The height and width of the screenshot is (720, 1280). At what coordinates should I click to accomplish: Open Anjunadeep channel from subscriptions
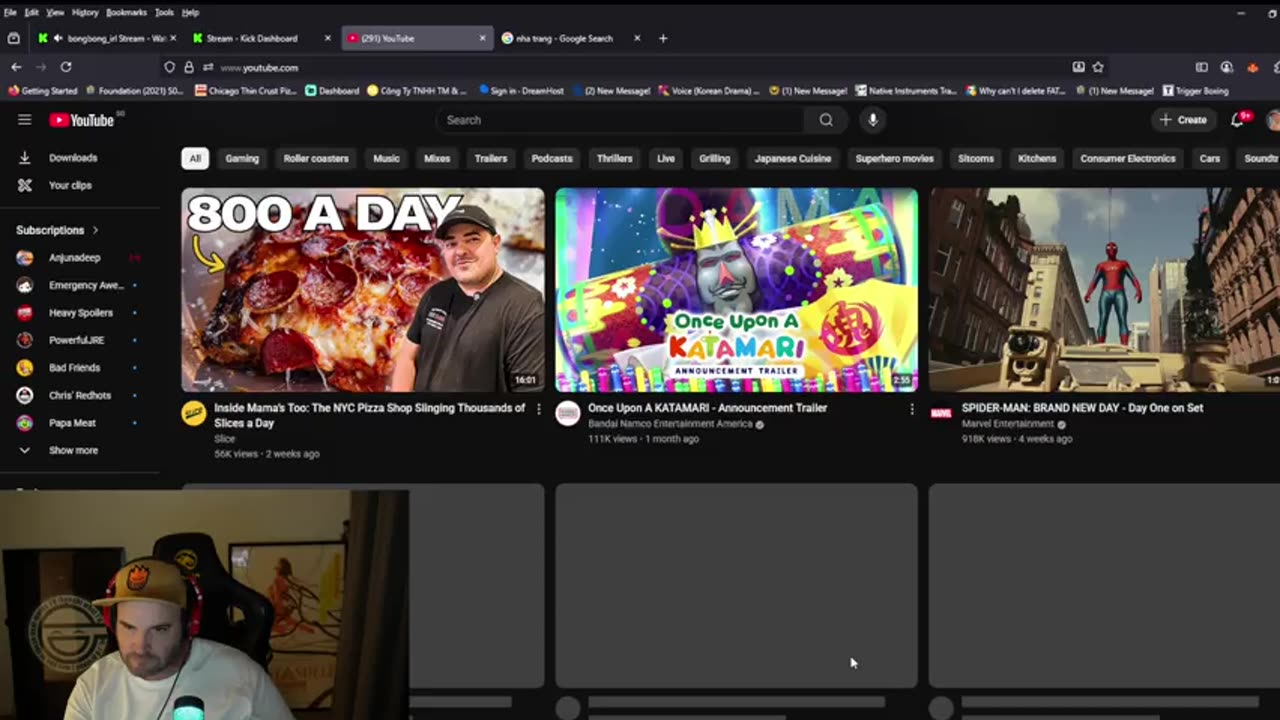point(75,258)
